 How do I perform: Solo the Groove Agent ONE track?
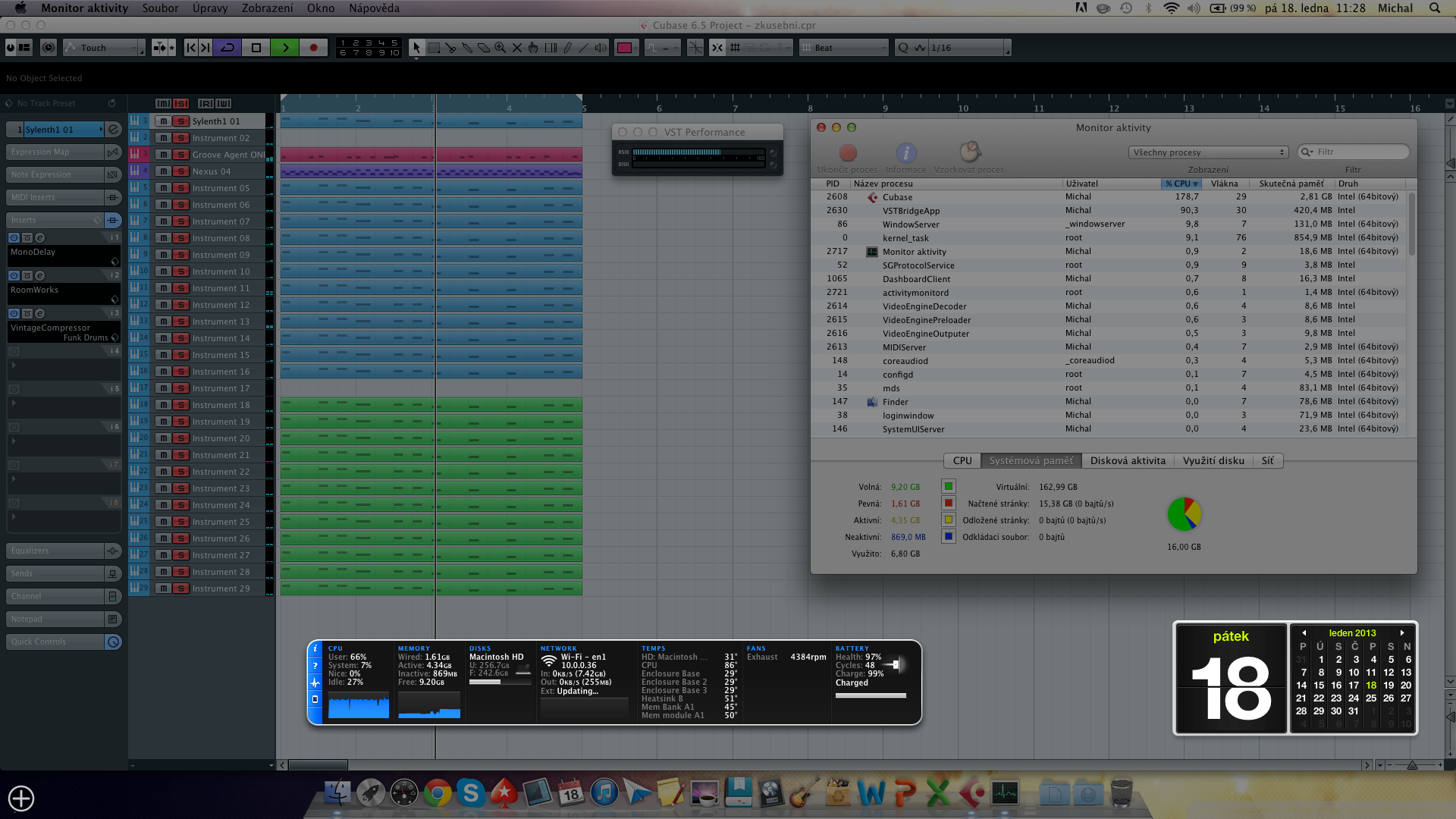click(180, 155)
